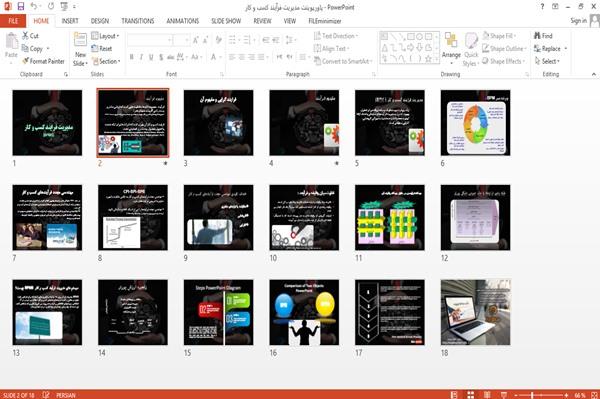Image resolution: width=600 pixels, height=399 pixels.
Task: Toggle the Bold formatting button
Action: pos(132,57)
